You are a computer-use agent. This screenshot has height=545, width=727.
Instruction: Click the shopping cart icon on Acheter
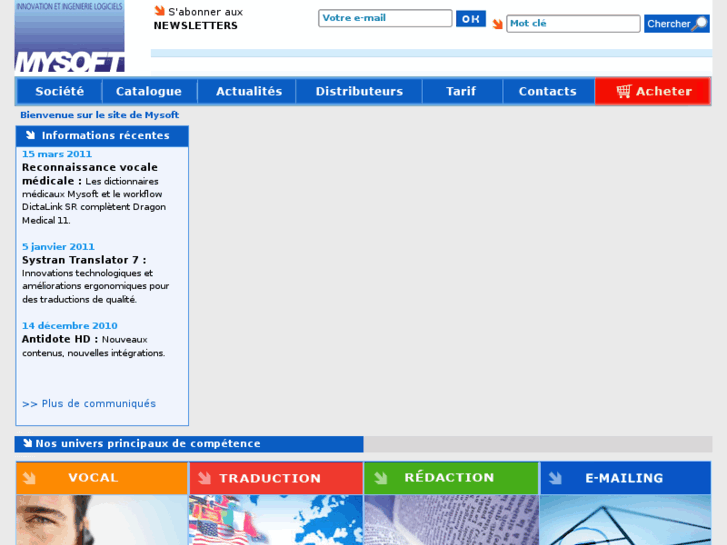pos(624,91)
